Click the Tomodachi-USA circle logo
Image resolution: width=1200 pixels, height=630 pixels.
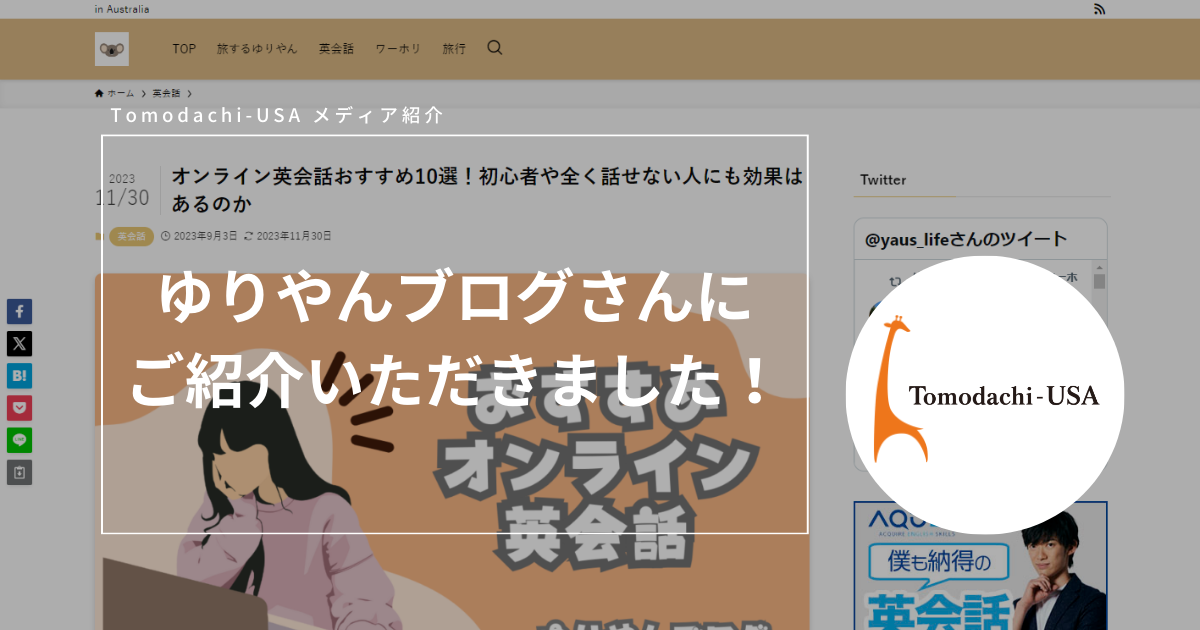coord(985,395)
